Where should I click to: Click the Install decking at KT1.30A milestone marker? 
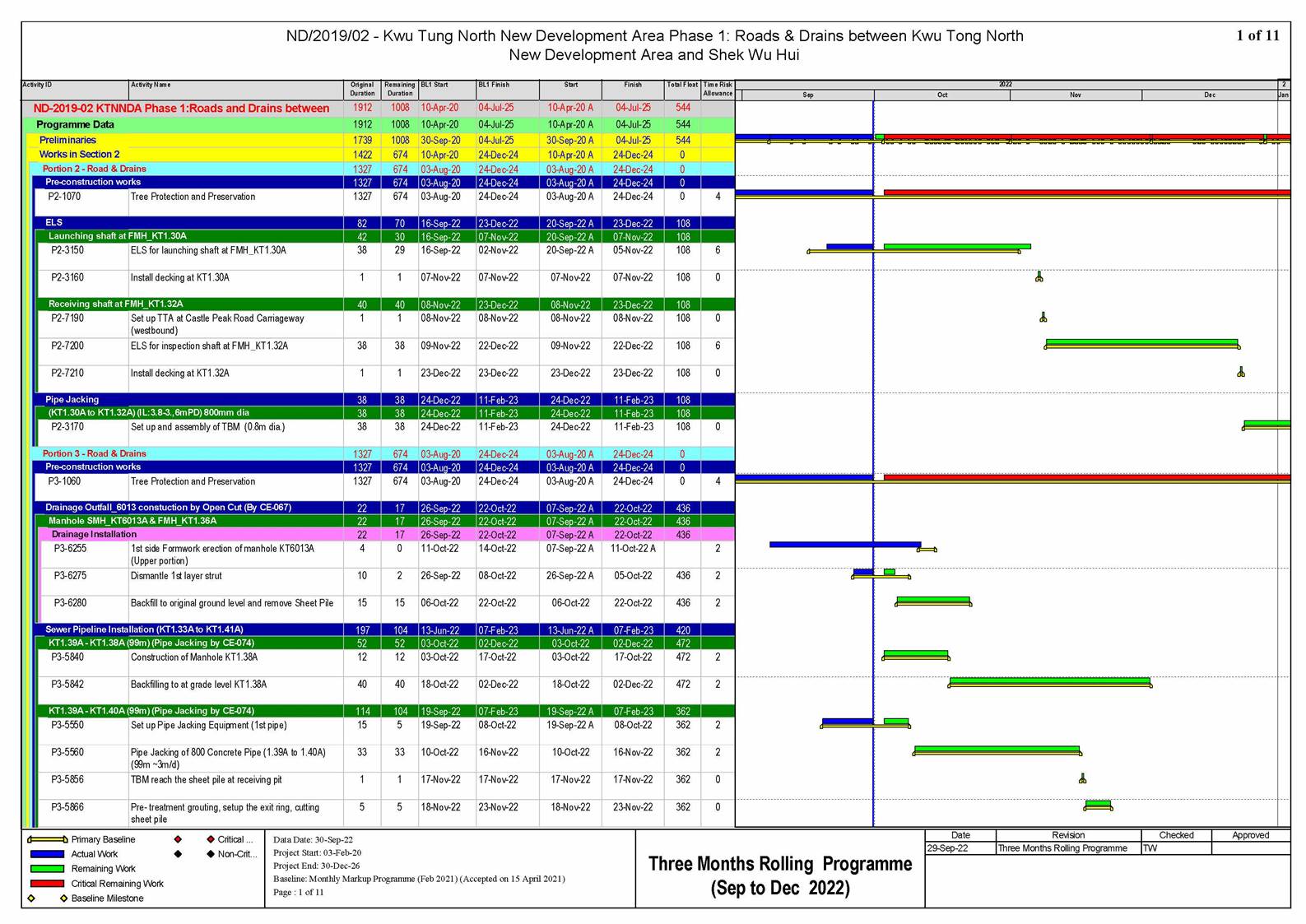click(x=1039, y=277)
